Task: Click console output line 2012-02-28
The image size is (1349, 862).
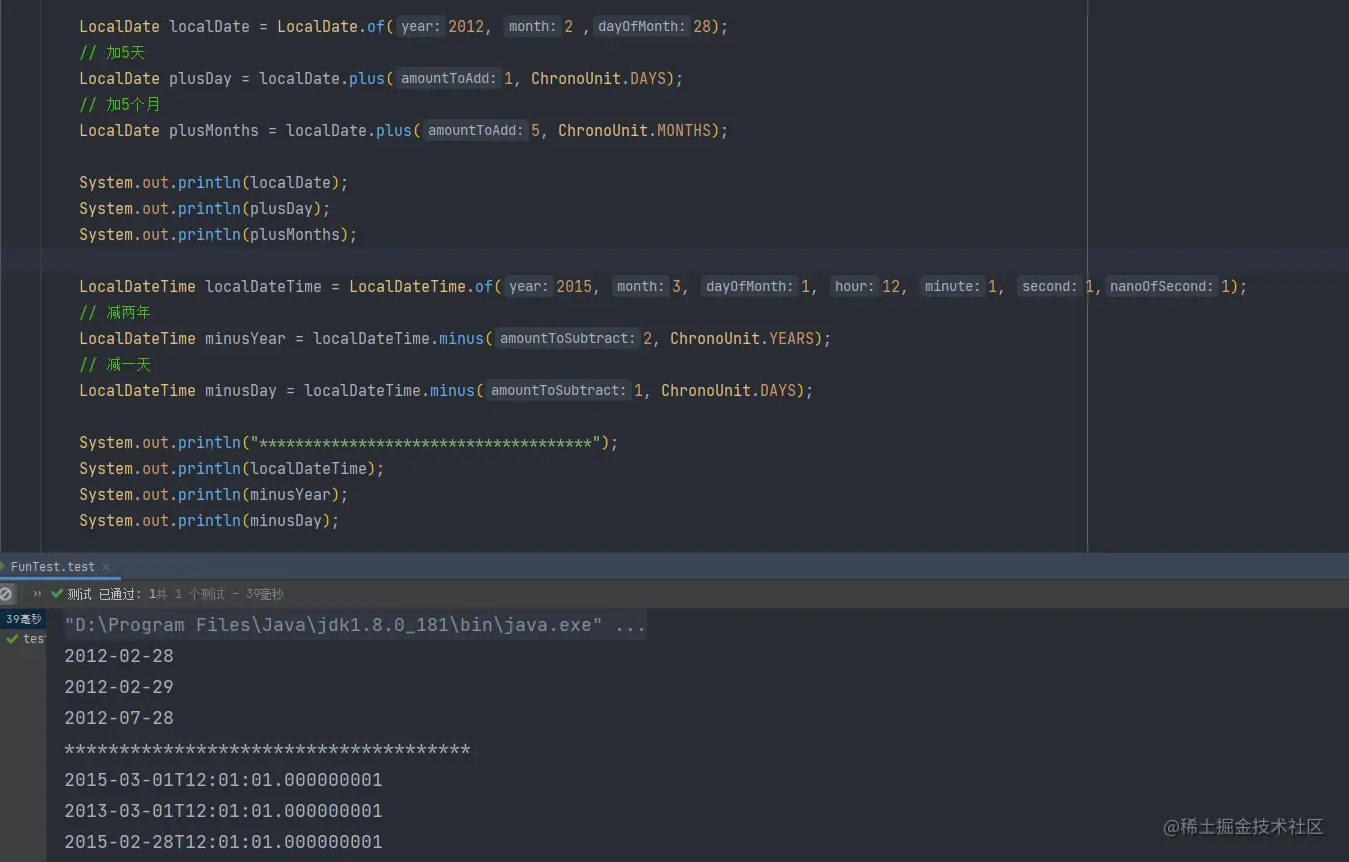Action: 119,656
